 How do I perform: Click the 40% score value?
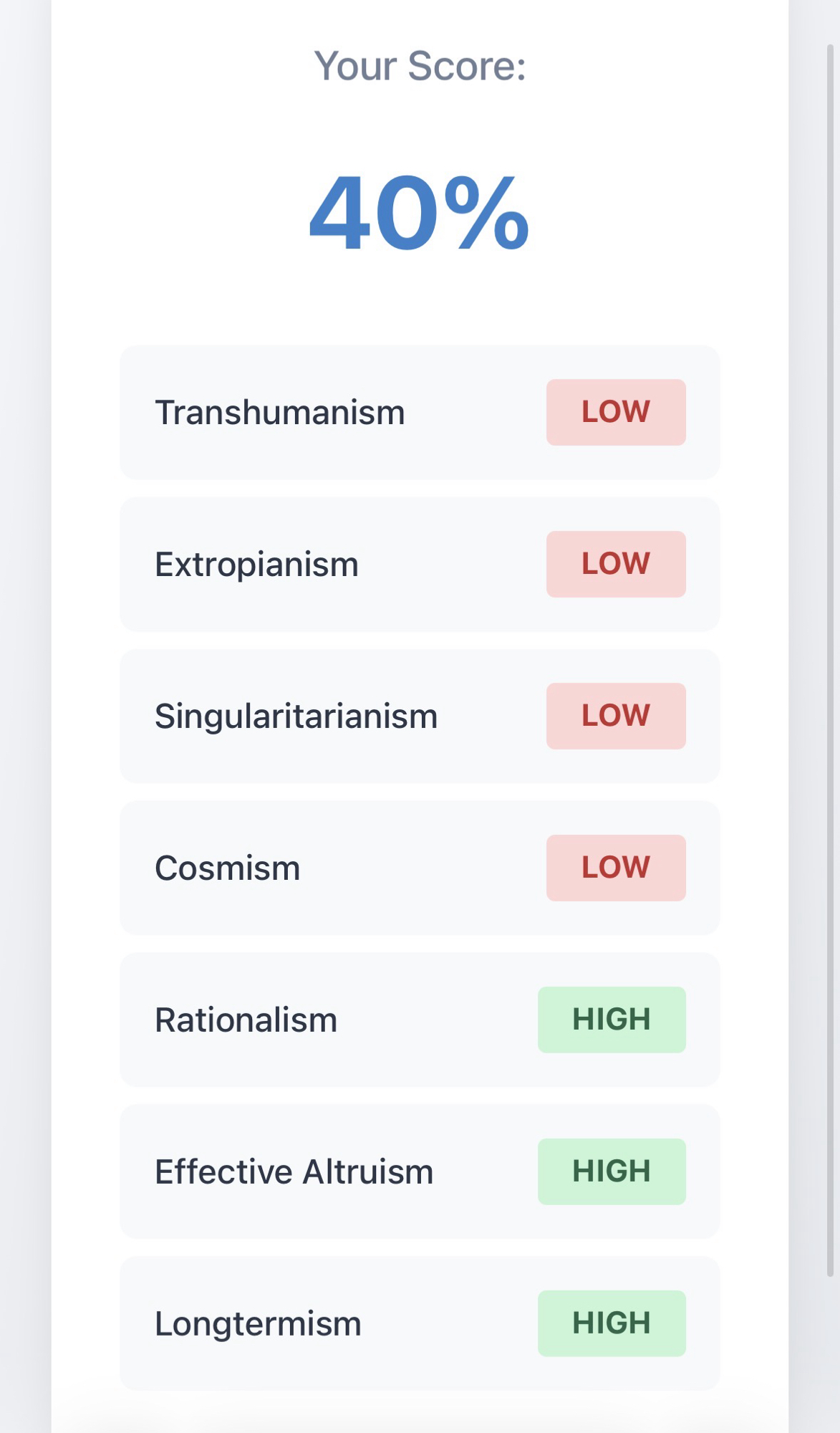point(420,214)
